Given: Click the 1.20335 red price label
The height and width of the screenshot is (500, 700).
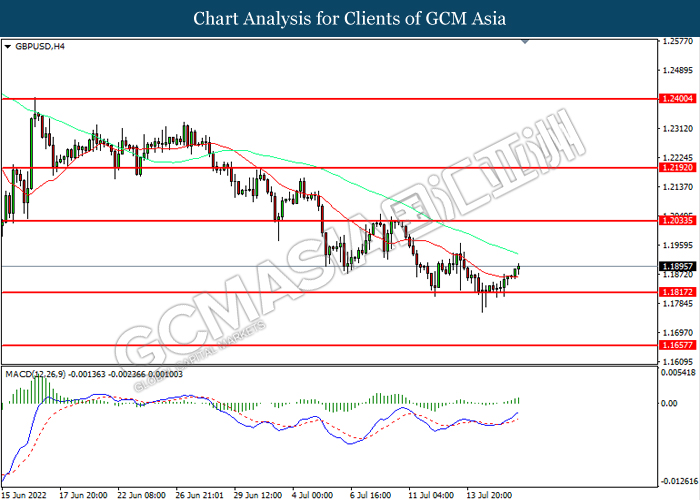Looking at the screenshot, I should (678, 221).
